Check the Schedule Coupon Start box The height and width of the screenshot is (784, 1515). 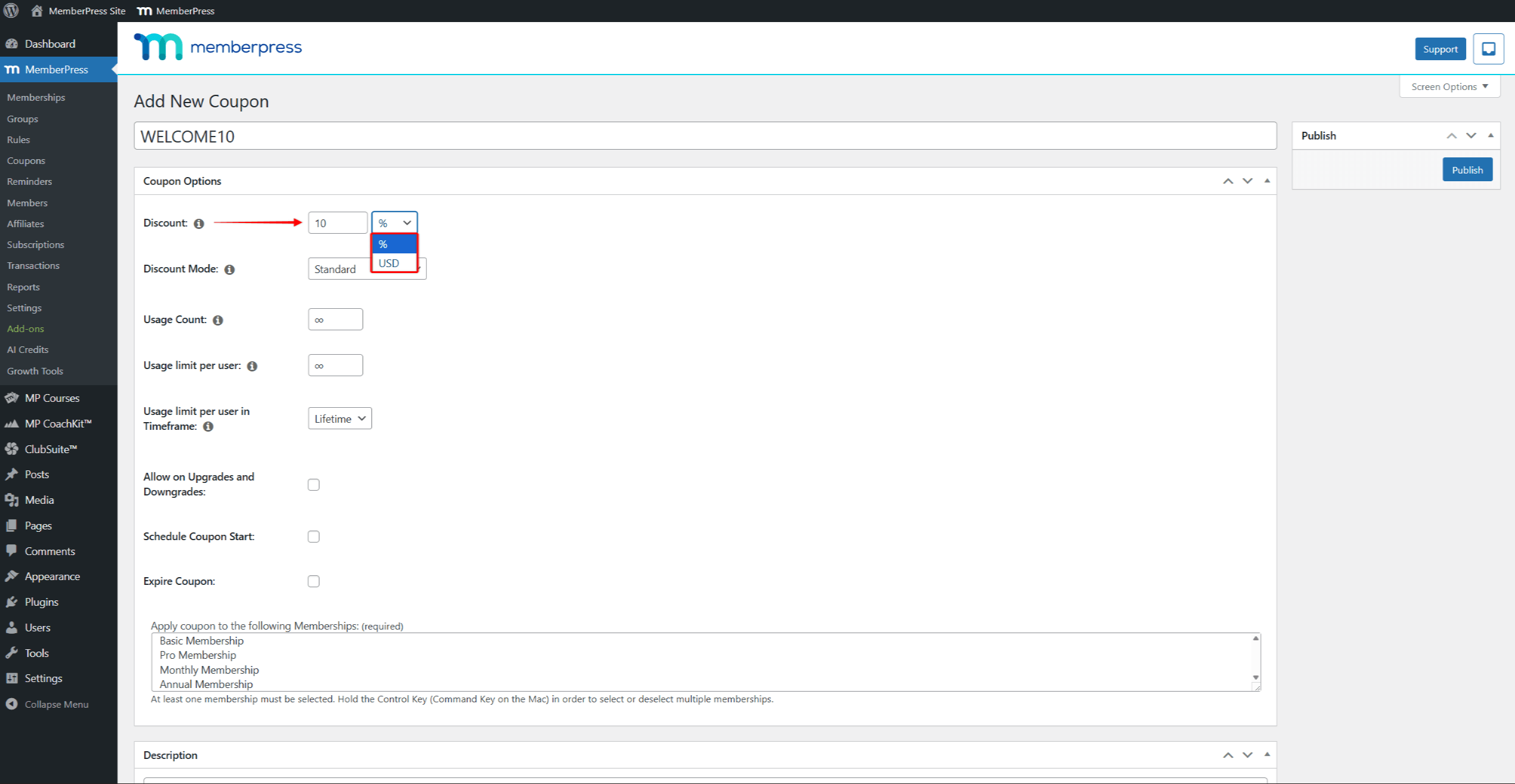[314, 537]
